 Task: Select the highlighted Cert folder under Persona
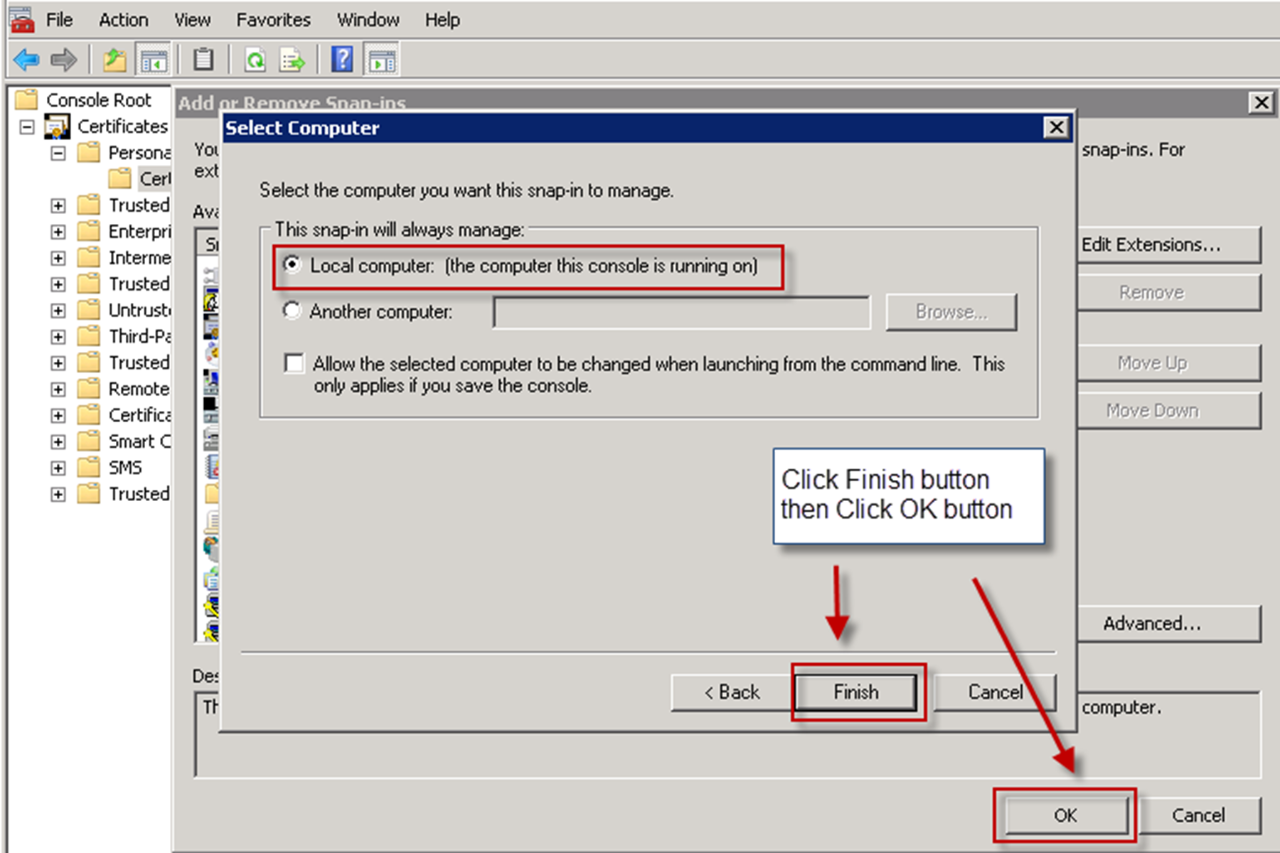(140, 179)
